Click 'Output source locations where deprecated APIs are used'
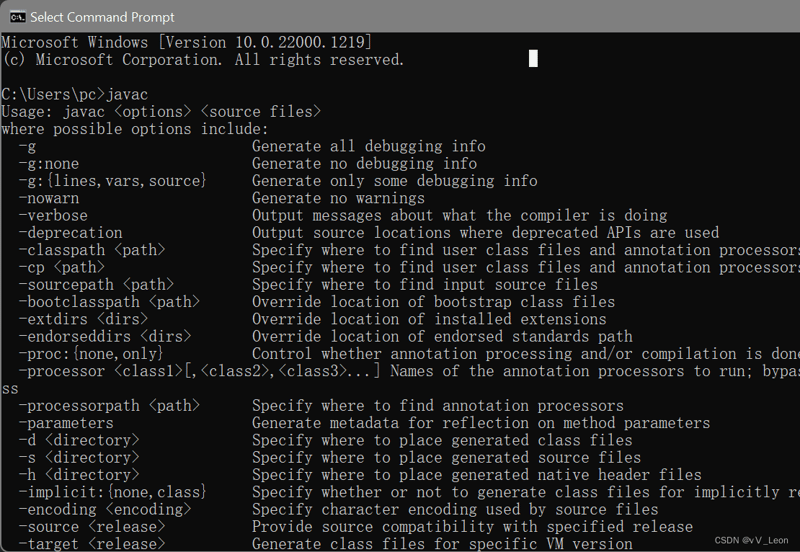The height and width of the screenshot is (552, 800). (x=486, y=233)
